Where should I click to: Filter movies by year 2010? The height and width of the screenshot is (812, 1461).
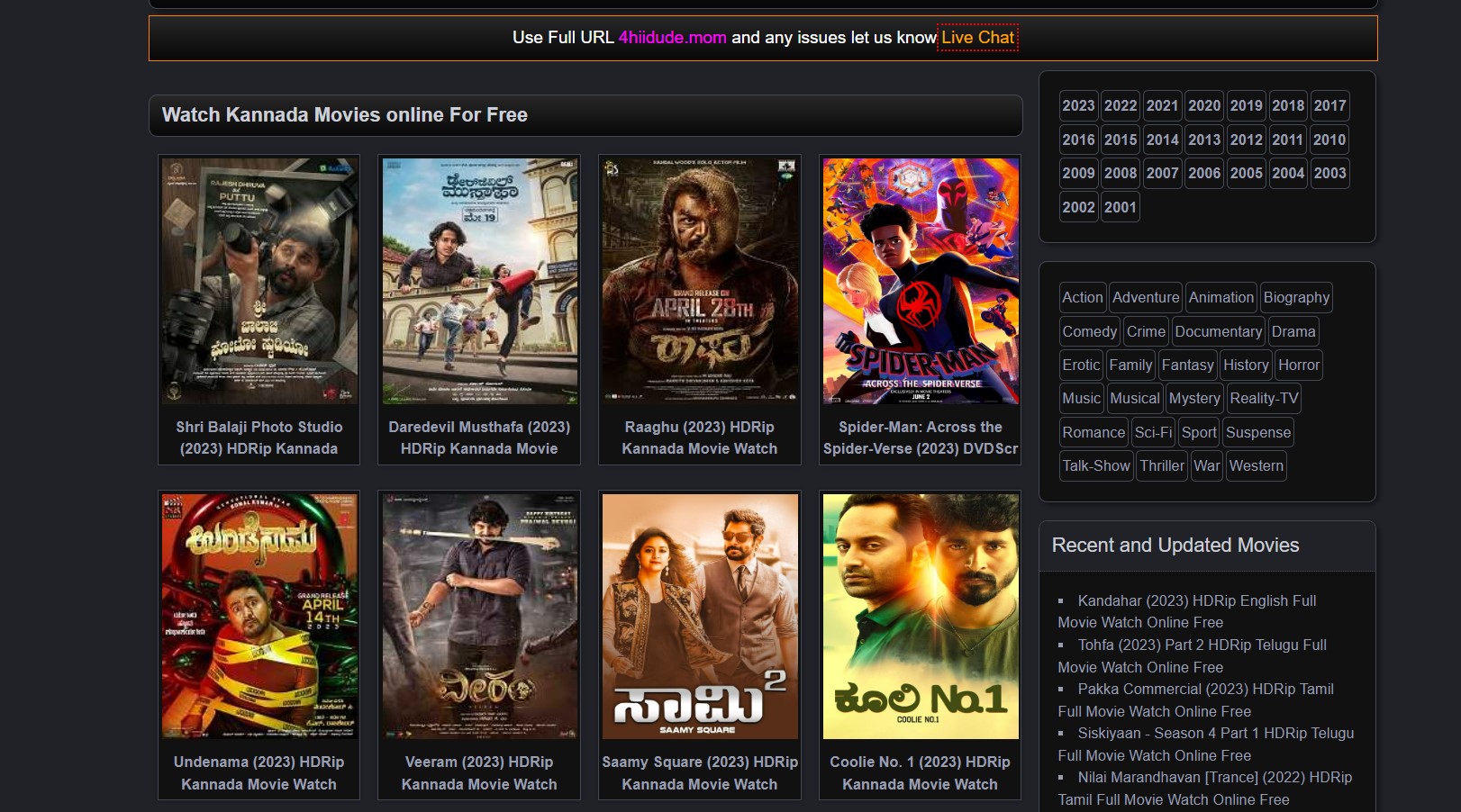click(x=1329, y=140)
